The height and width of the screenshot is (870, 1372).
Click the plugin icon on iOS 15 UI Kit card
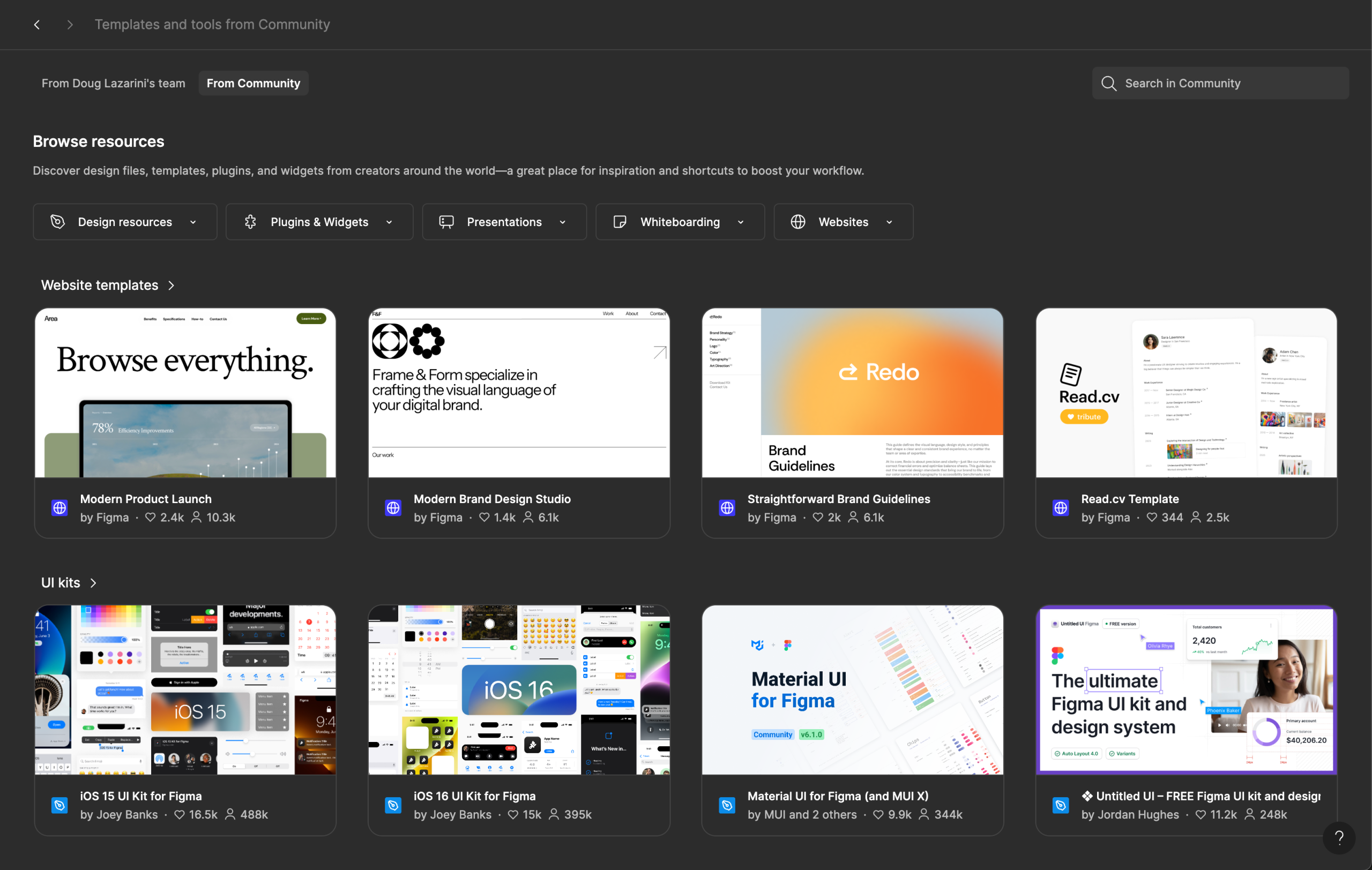pos(59,805)
